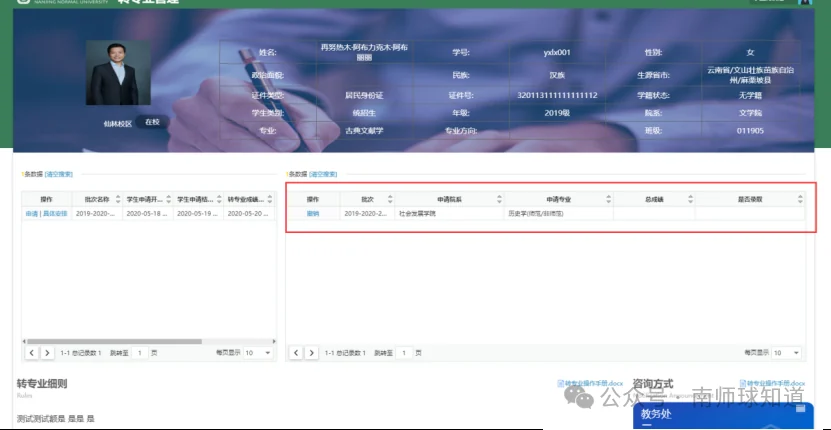
Task: Sort left table by 转专业成绩... column
Action: 270,199
